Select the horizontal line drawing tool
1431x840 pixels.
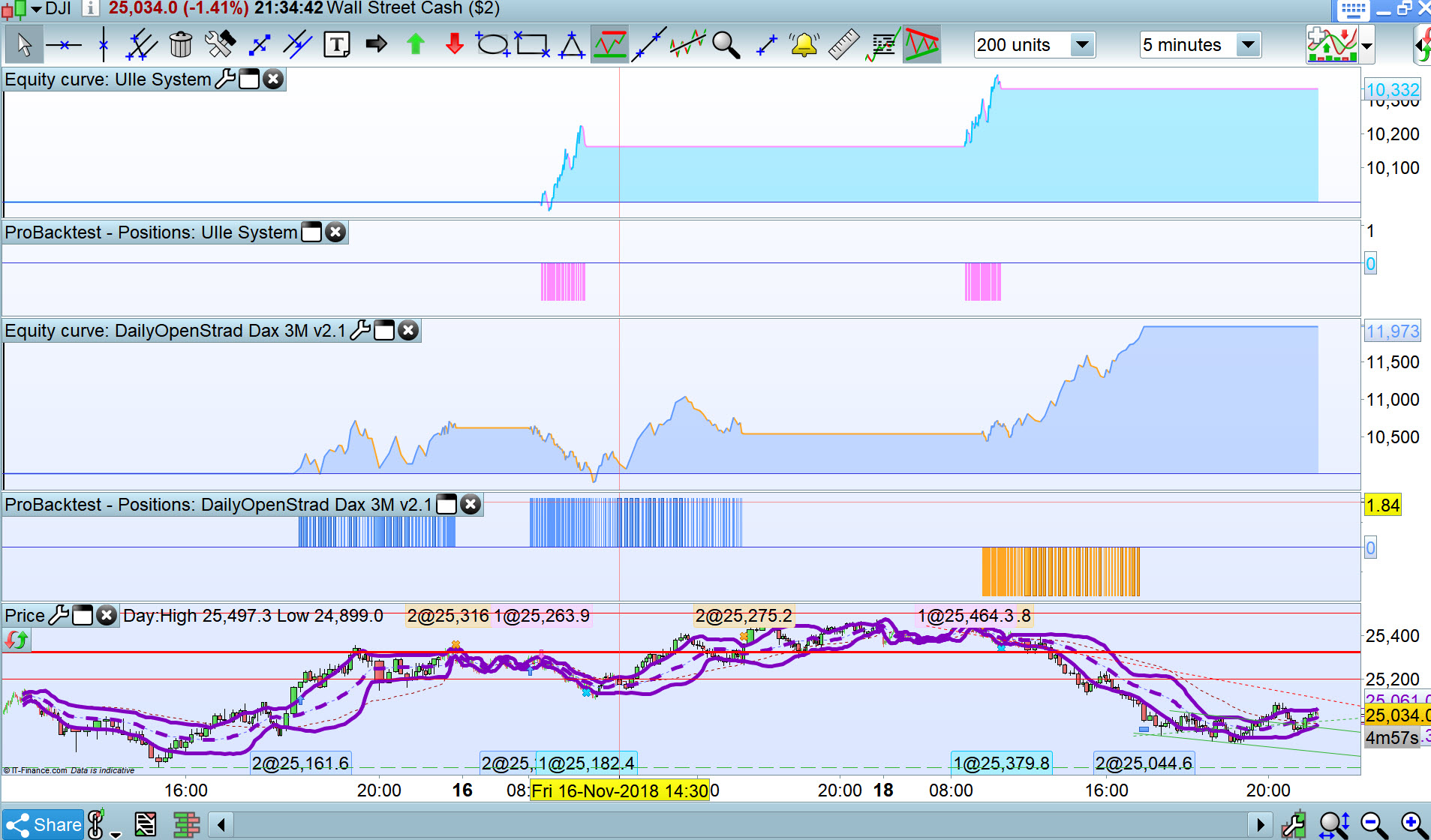[x=64, y=45]
